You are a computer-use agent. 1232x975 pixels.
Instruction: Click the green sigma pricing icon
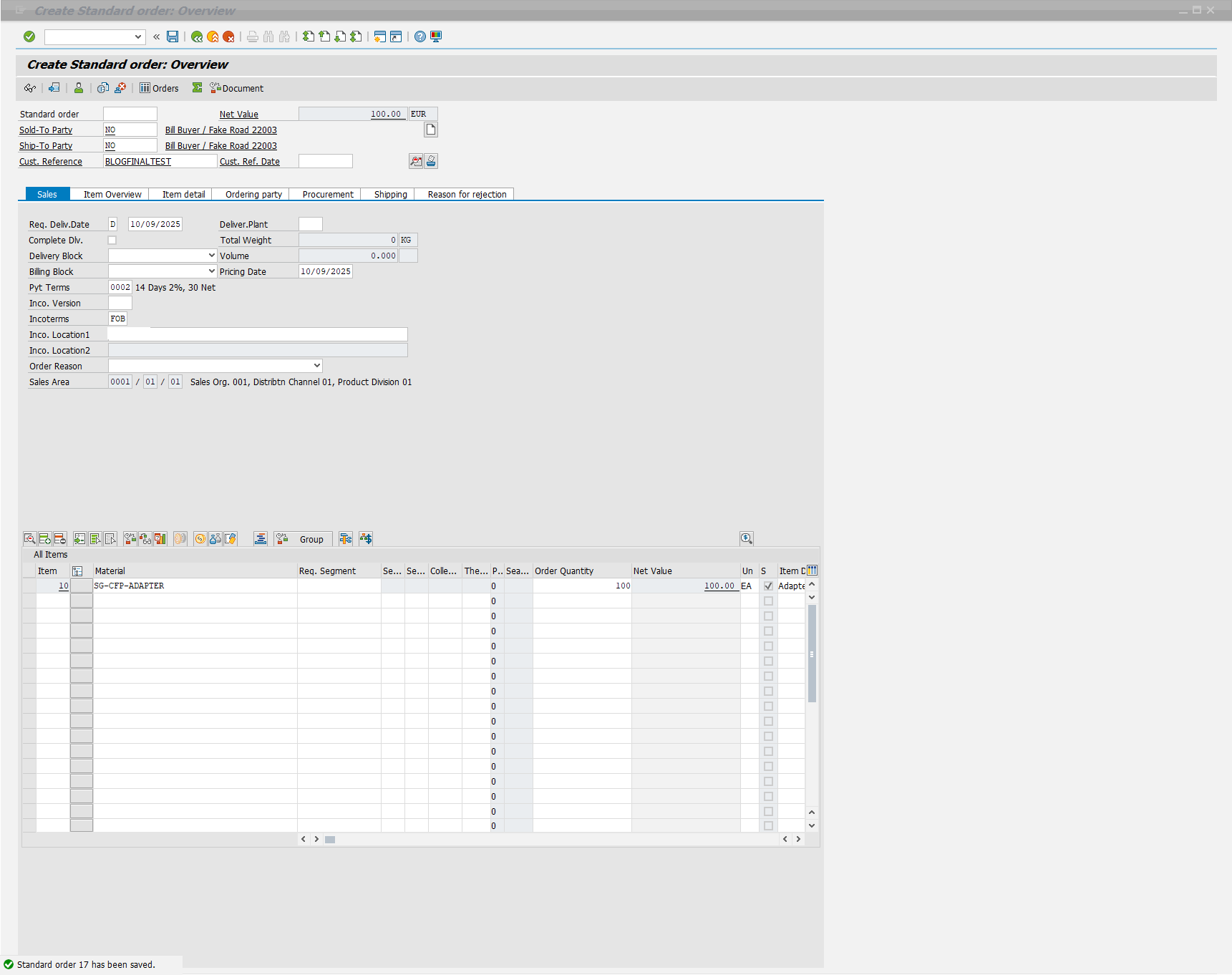pos(197,88)
